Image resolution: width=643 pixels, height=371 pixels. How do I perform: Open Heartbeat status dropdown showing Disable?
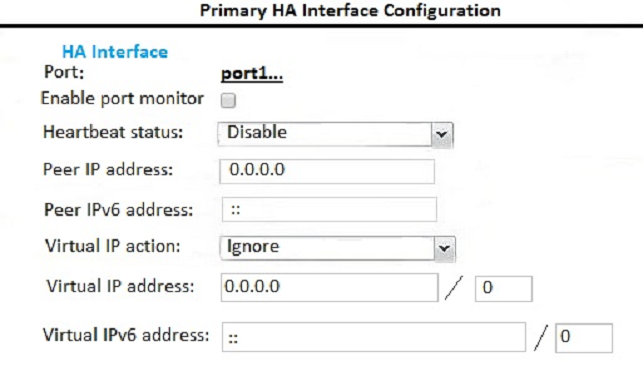335,134
